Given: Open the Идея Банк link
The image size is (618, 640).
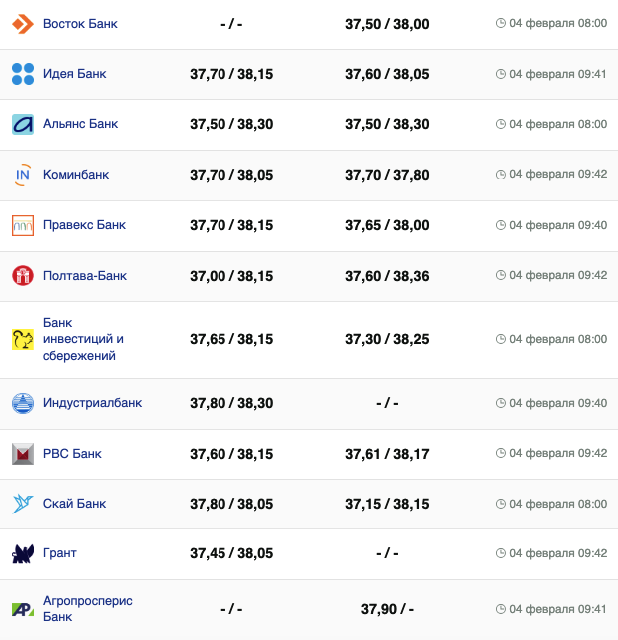Looking at the screenshot, I should pyautogui.click(x=74, y=74).
